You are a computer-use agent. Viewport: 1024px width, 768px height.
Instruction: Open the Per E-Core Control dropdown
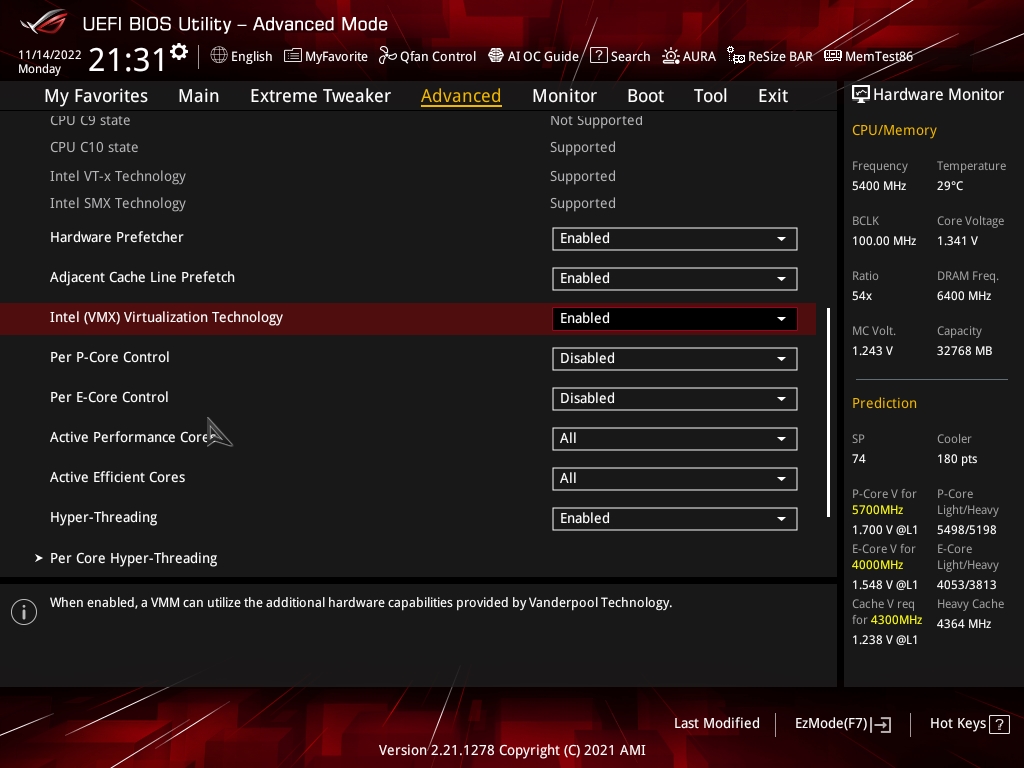click(x=675, y=398)
